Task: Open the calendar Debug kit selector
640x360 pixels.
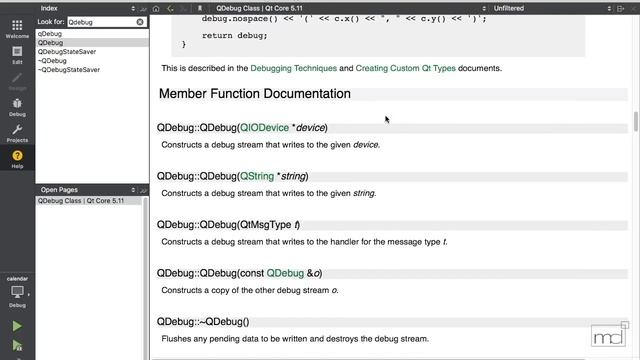Action: pyautogui.click(x=17, y=291)
